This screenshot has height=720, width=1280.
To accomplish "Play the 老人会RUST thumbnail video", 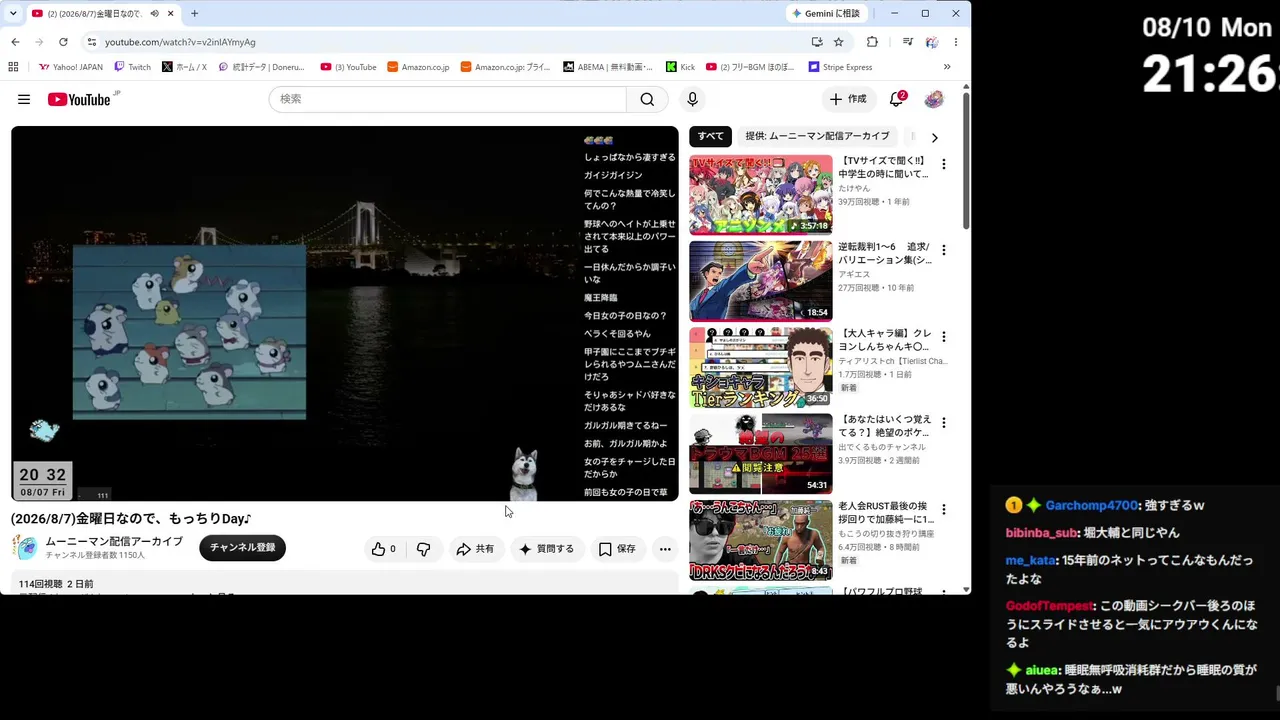I will coord(760,540).
